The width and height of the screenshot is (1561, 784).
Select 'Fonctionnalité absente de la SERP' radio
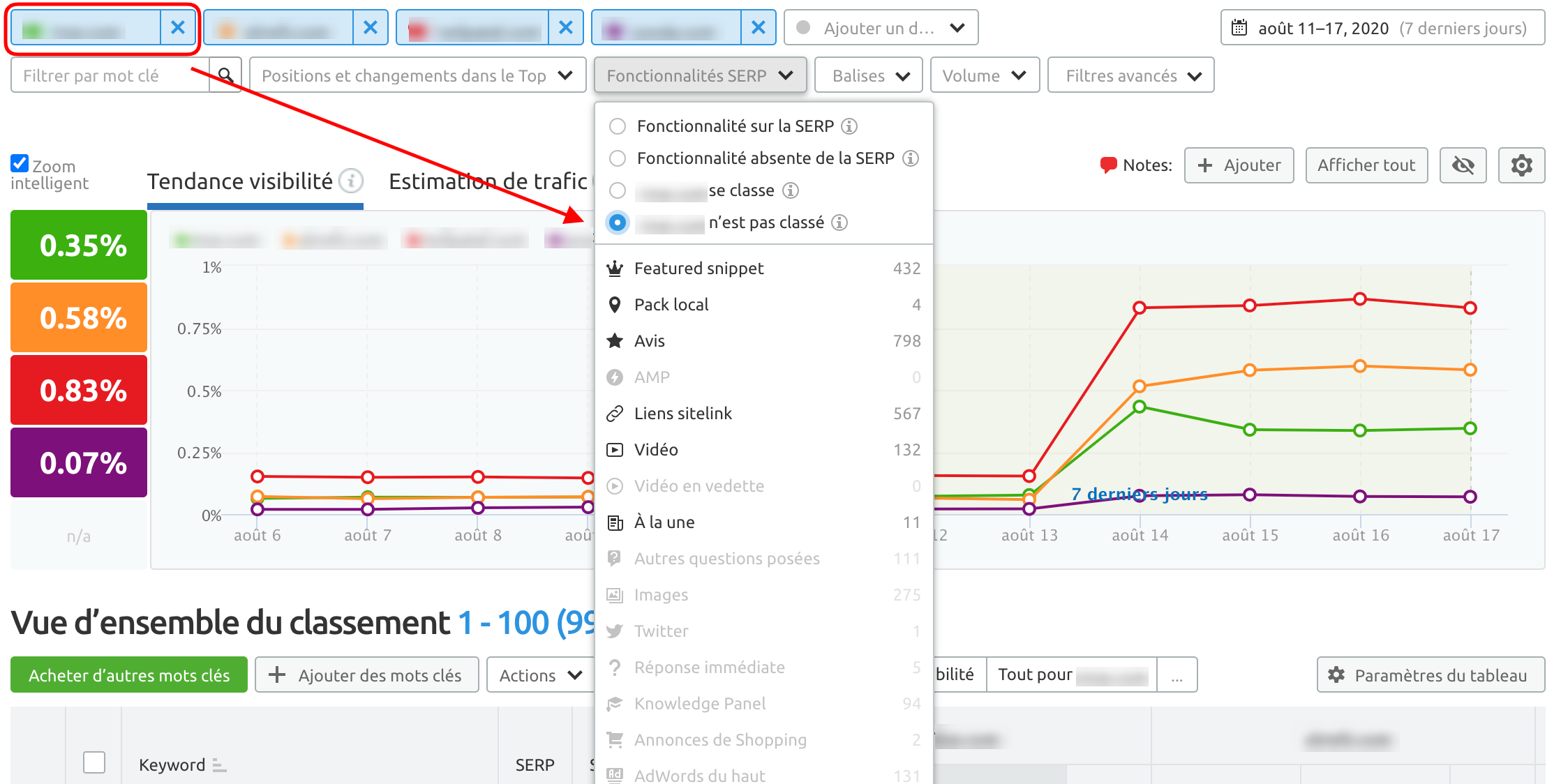[618, 158]
